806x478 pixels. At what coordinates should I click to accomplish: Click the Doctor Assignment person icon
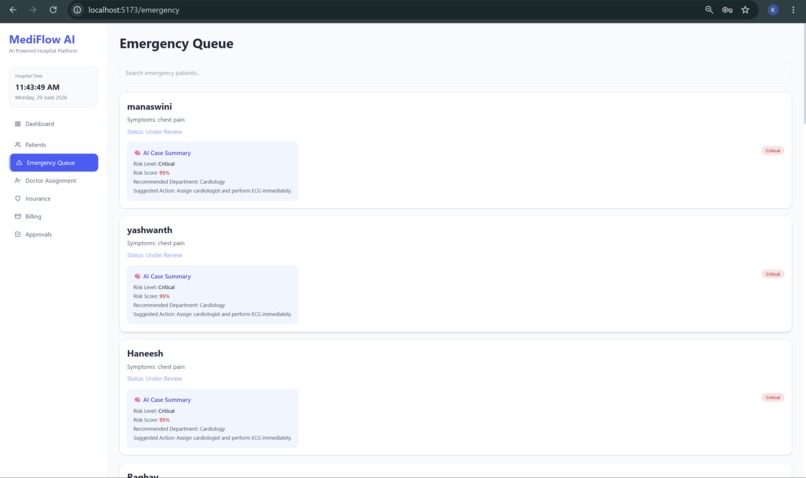coord(18,180)
